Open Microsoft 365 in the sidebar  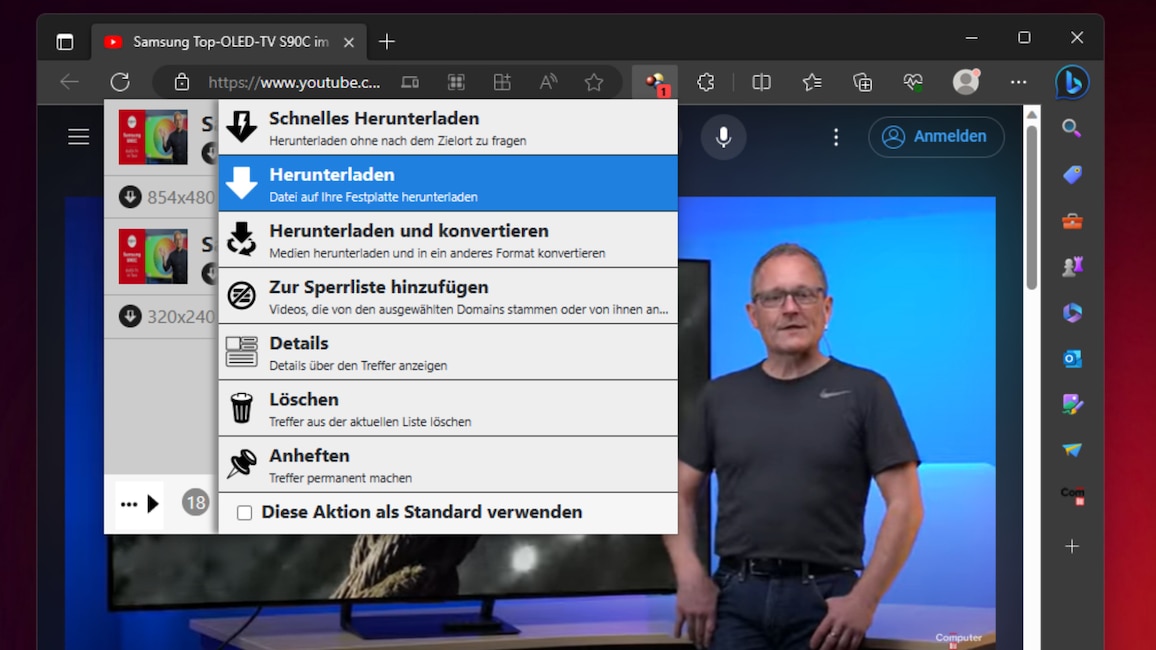point(1071,312)
